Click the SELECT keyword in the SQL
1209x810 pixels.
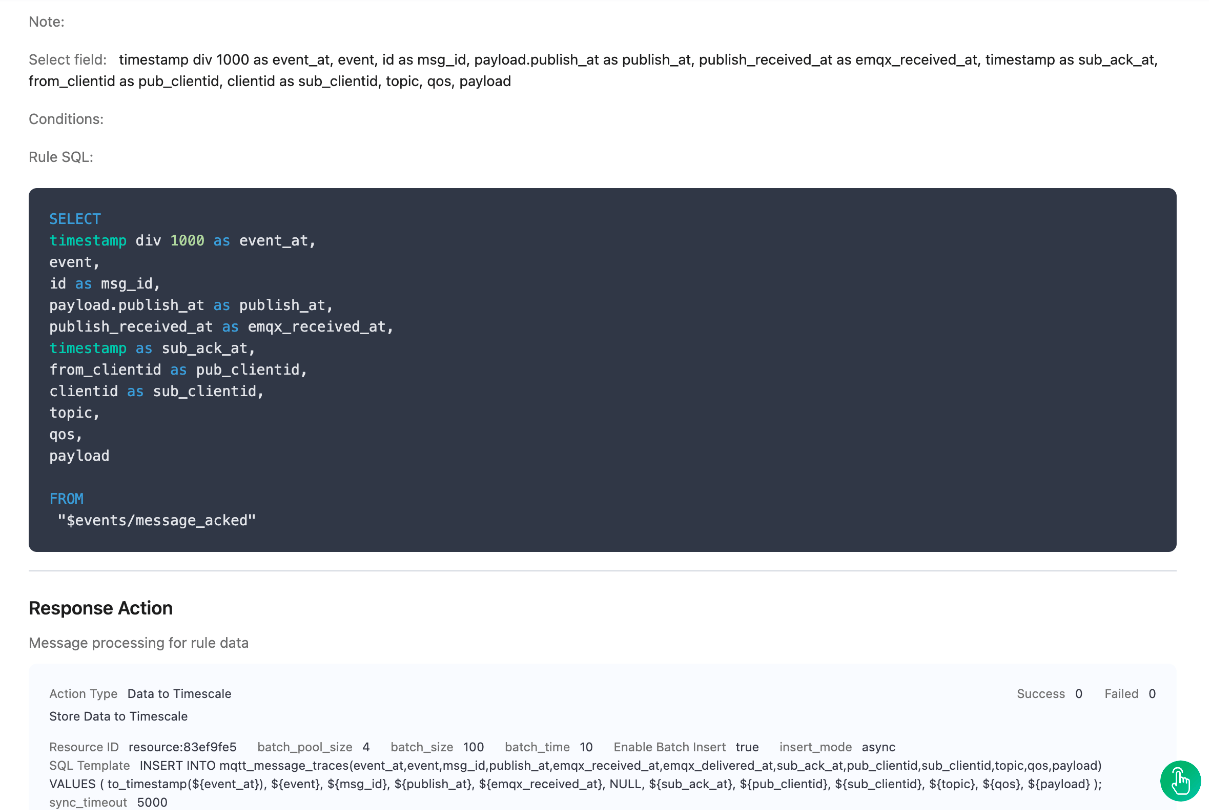(75, 219)
